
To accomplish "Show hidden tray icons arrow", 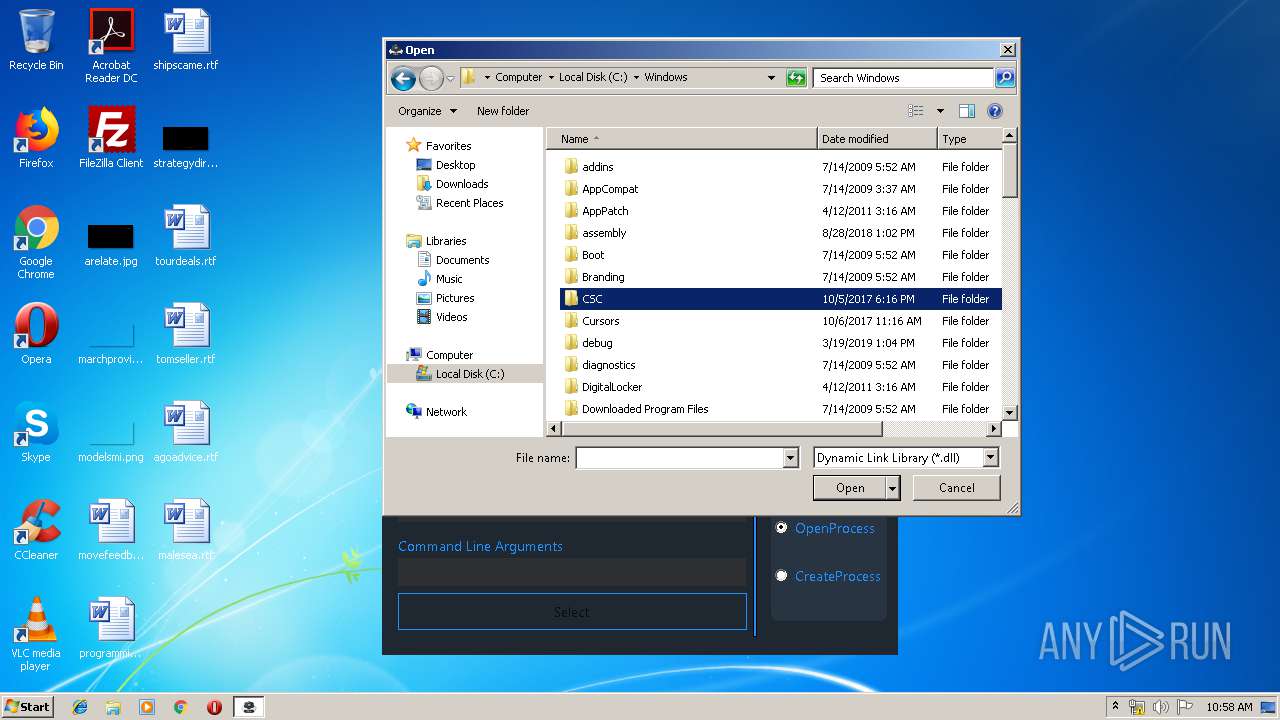I will click(1115, 707).
